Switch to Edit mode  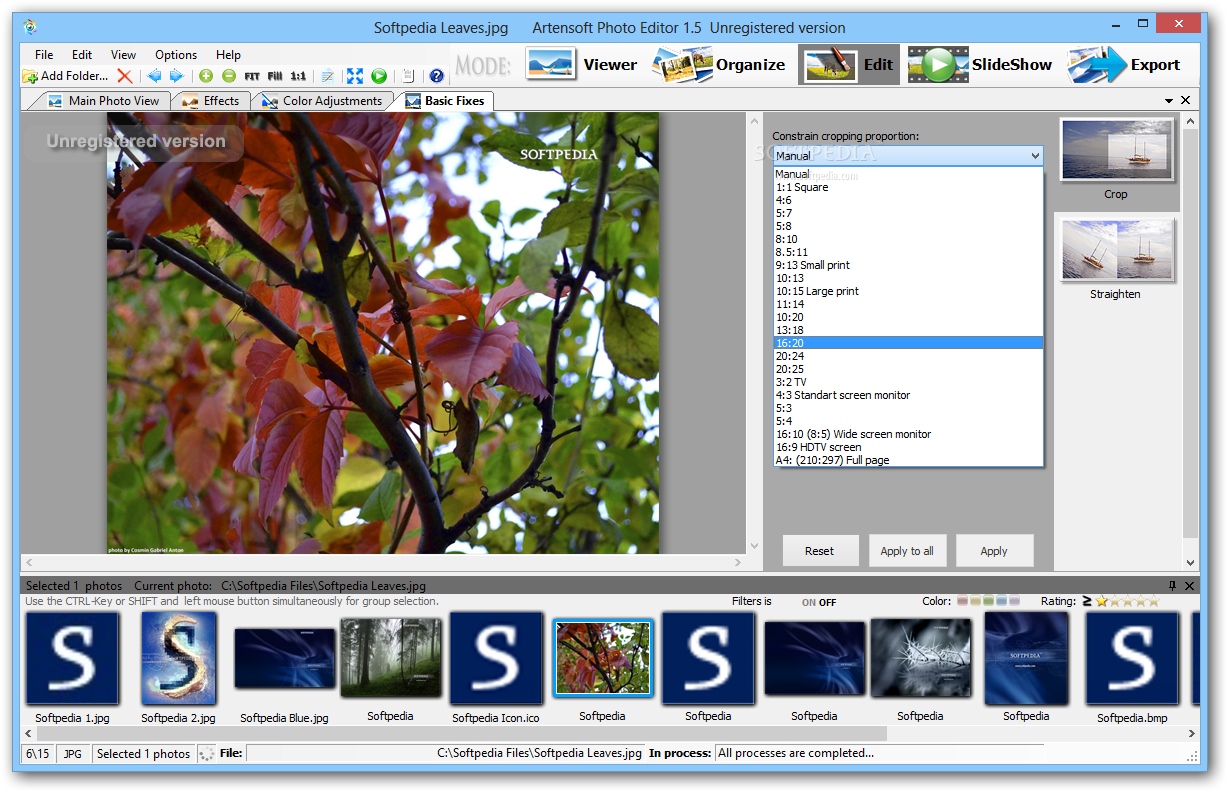[849, 64]
